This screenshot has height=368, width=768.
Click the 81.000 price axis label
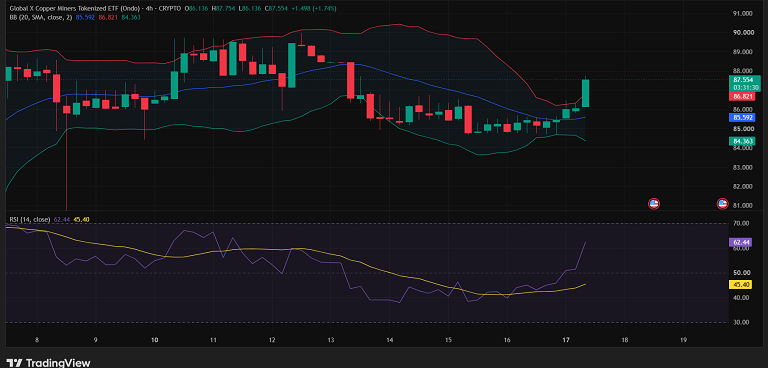[x=743, y=206]
